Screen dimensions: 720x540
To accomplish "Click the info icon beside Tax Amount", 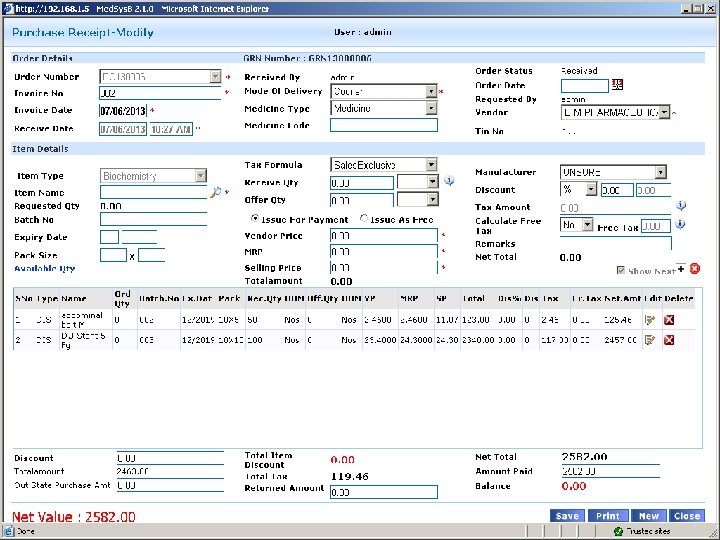I will (x=680, y=206).
